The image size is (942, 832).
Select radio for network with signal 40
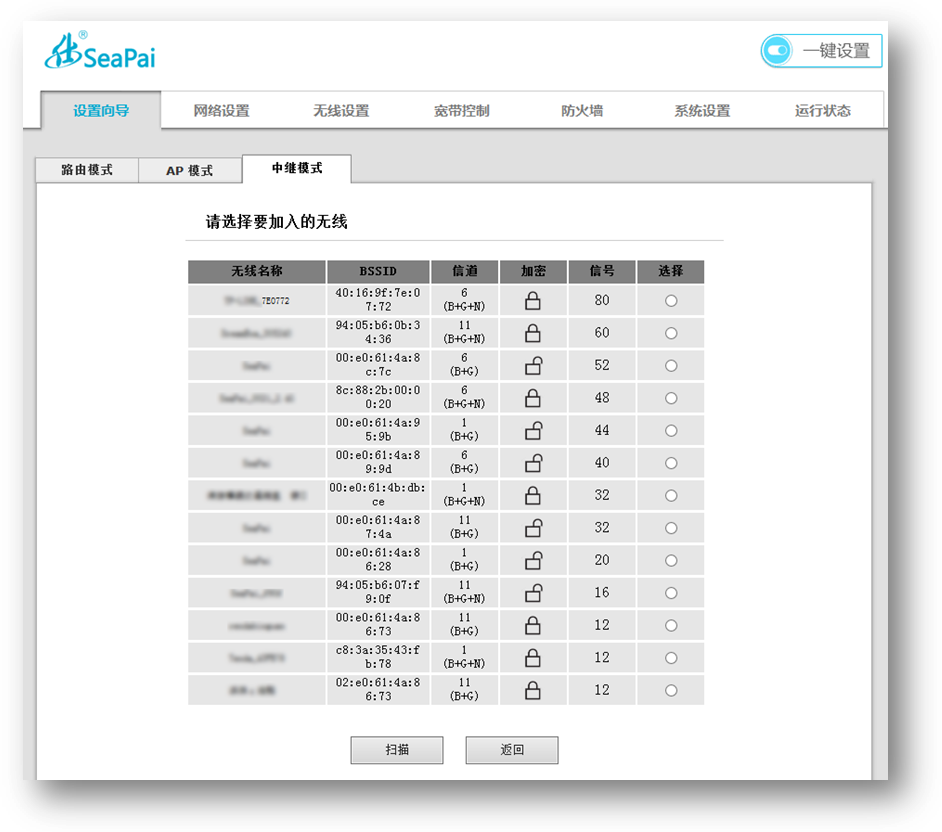point(671,463)
